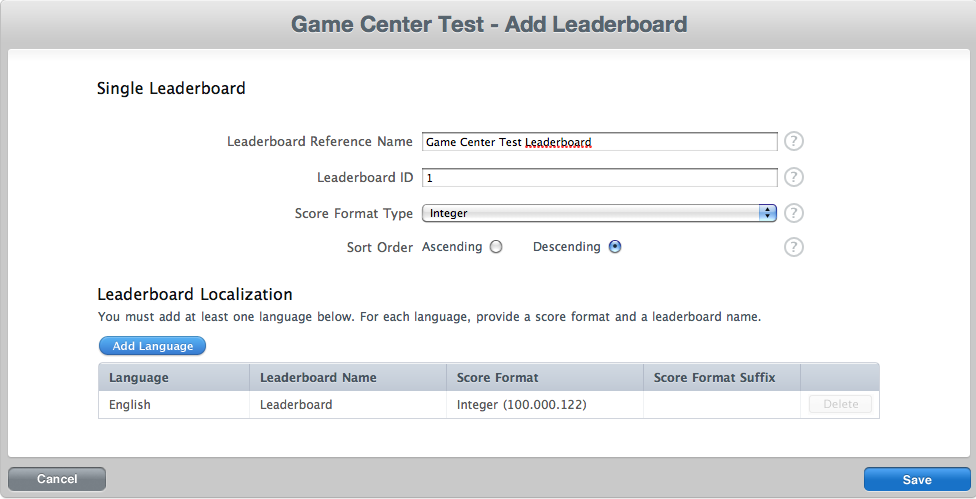Click the Leaderboard name cell

coord(348,404)
